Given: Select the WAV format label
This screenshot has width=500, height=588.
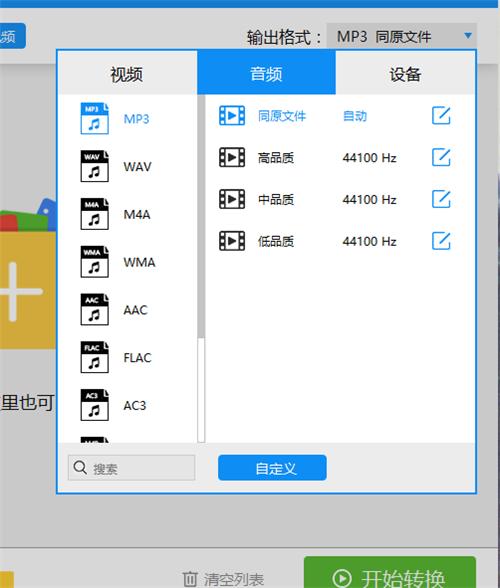Looking at the screenshot, I should pyautogui.click(x=138, y=166).
